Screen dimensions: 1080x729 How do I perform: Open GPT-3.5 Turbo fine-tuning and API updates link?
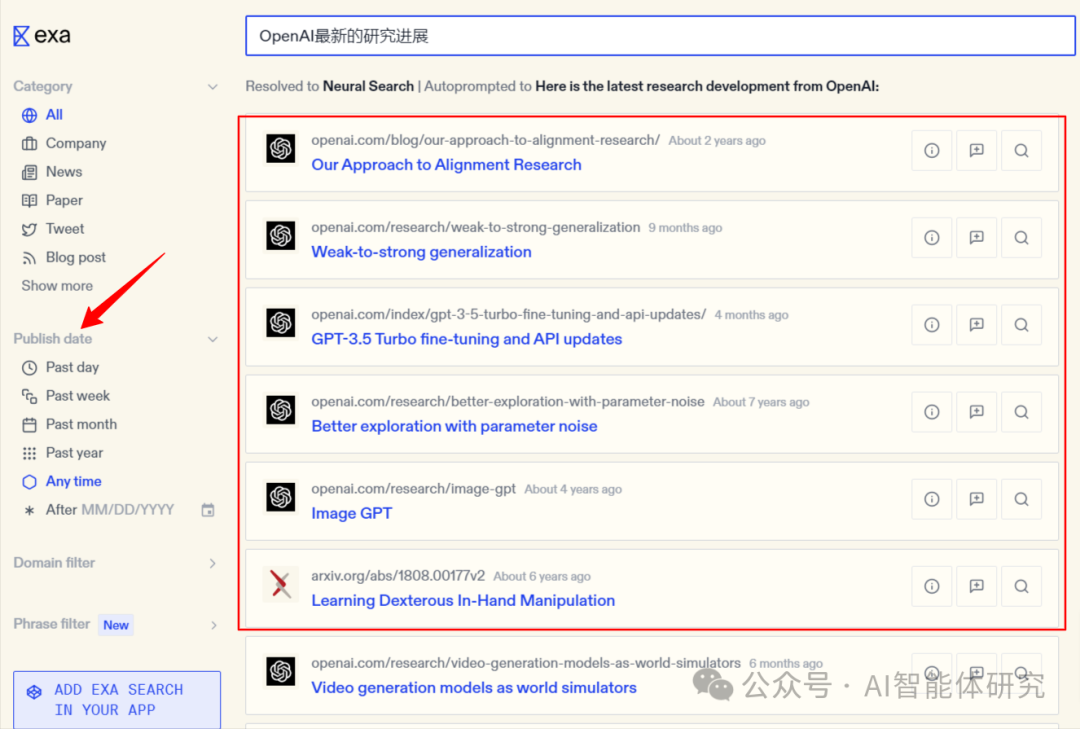466,339
